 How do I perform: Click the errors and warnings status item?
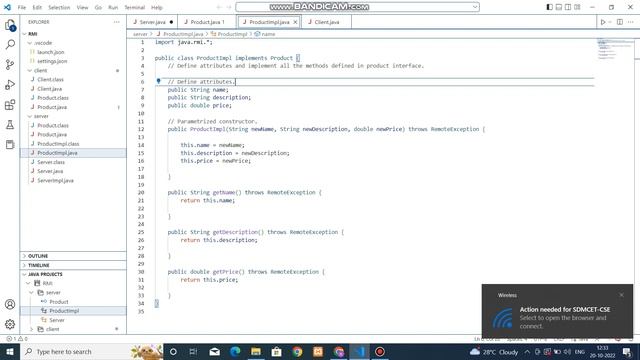(x=17, y=339)
